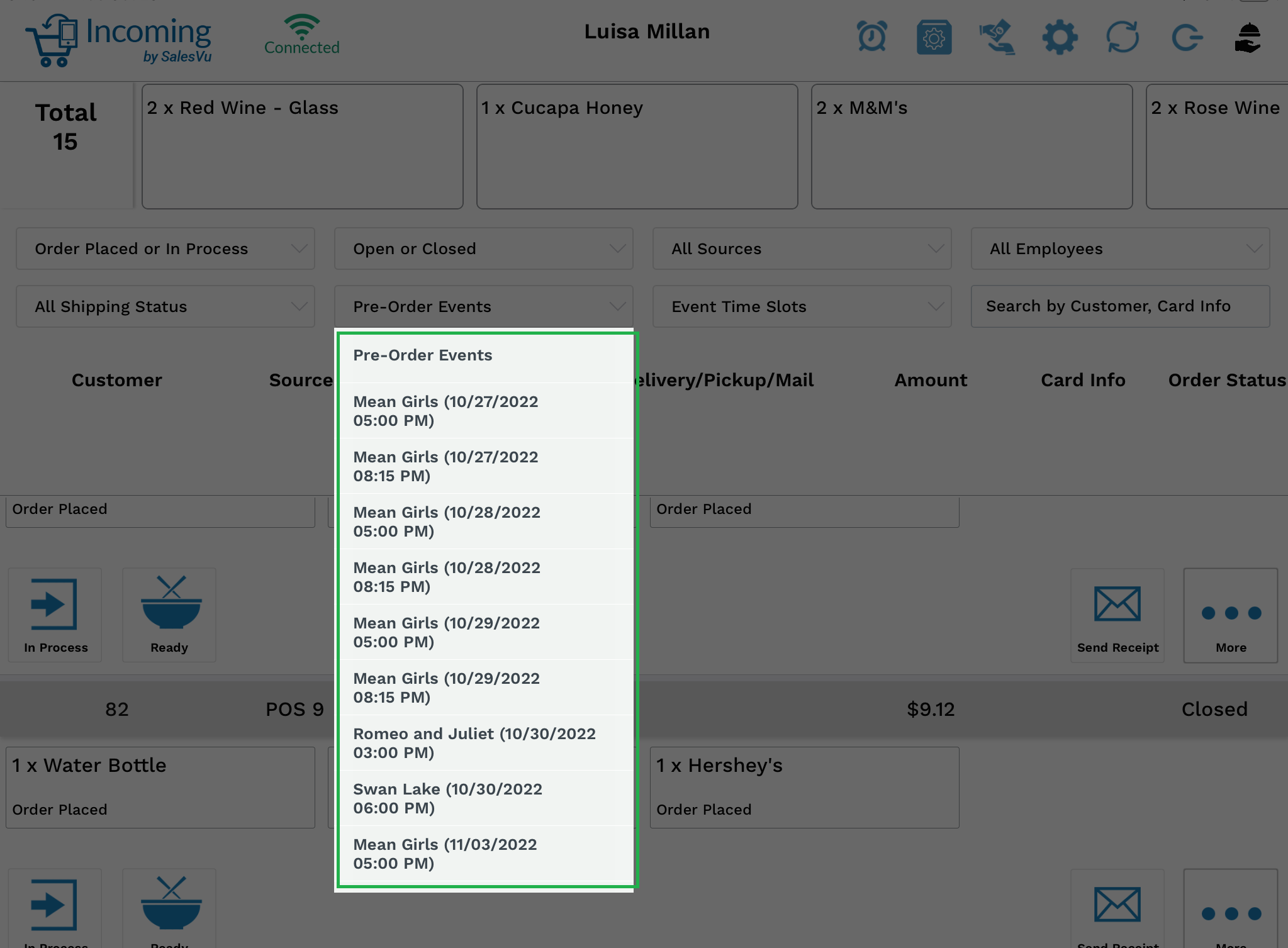Click the logout arrow icon
The width and height of the screenshot is (1288, 948).
1187,37
